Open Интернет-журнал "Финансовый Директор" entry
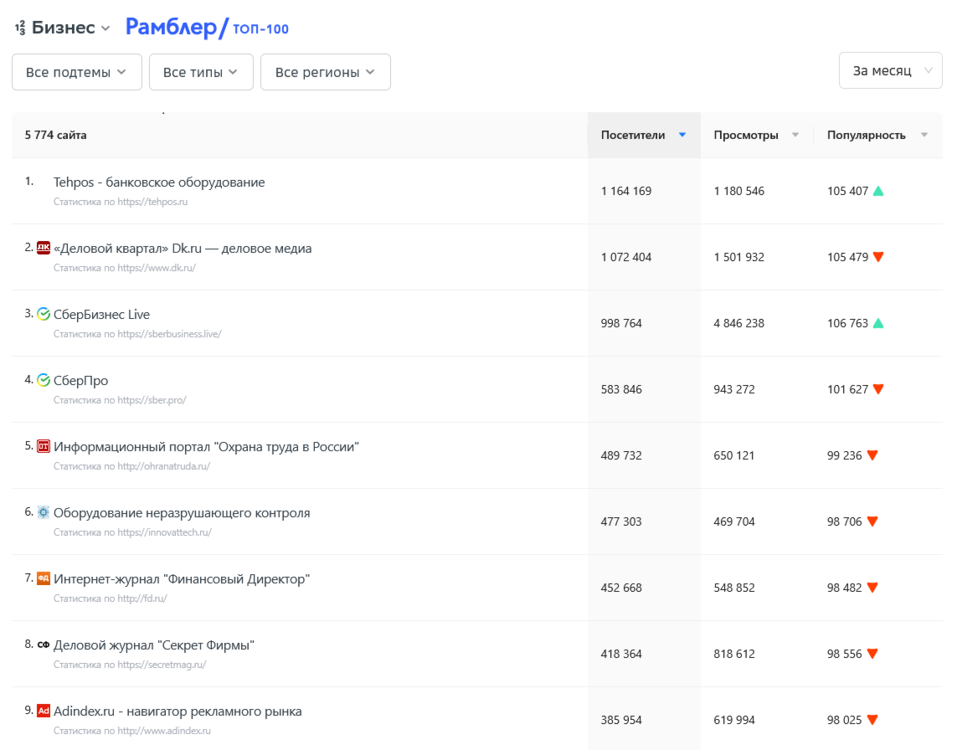The width and height of the screenshot is (957, 750). [x=182, y=579]
